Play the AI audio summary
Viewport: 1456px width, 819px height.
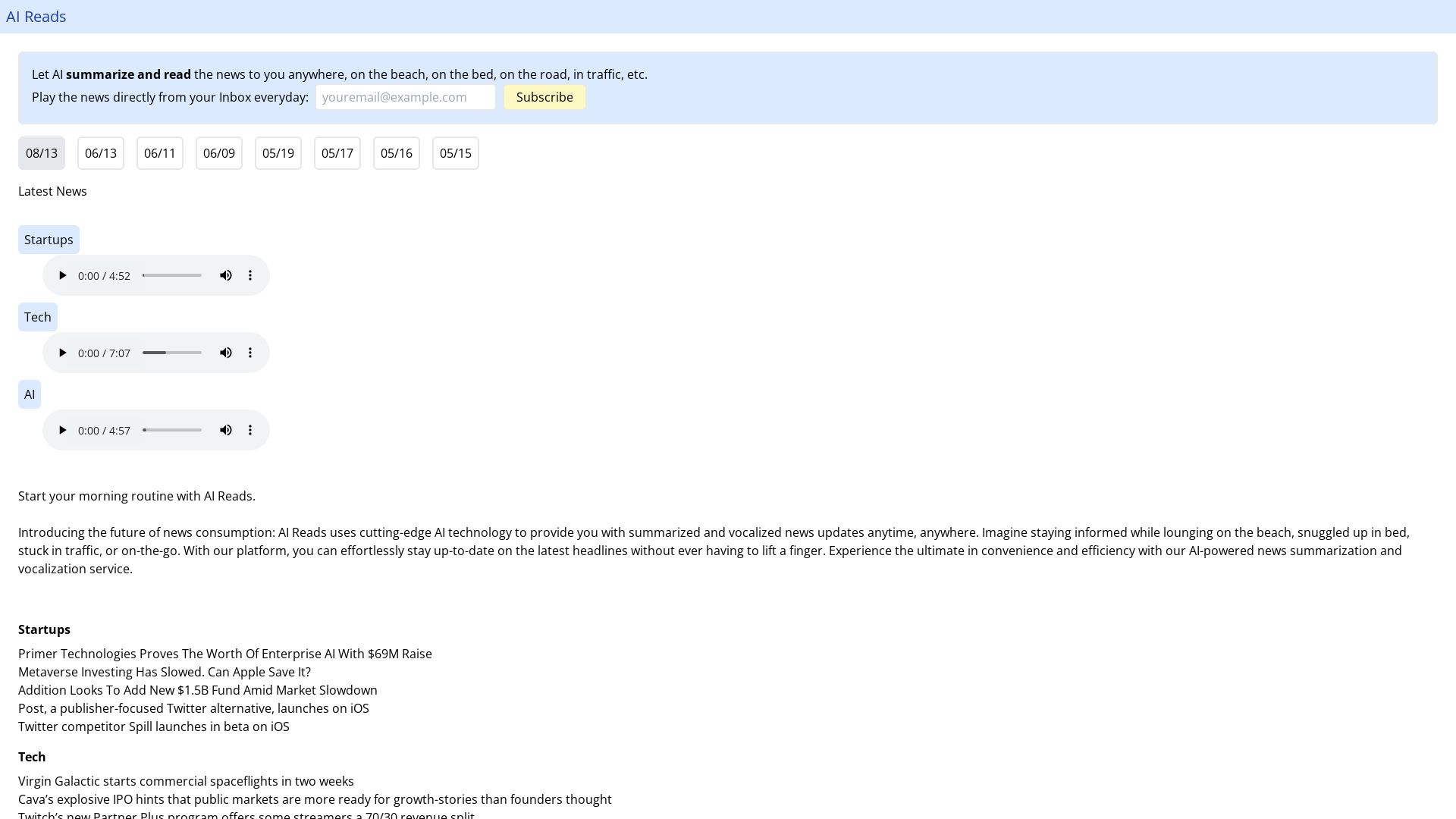[63, 431]
